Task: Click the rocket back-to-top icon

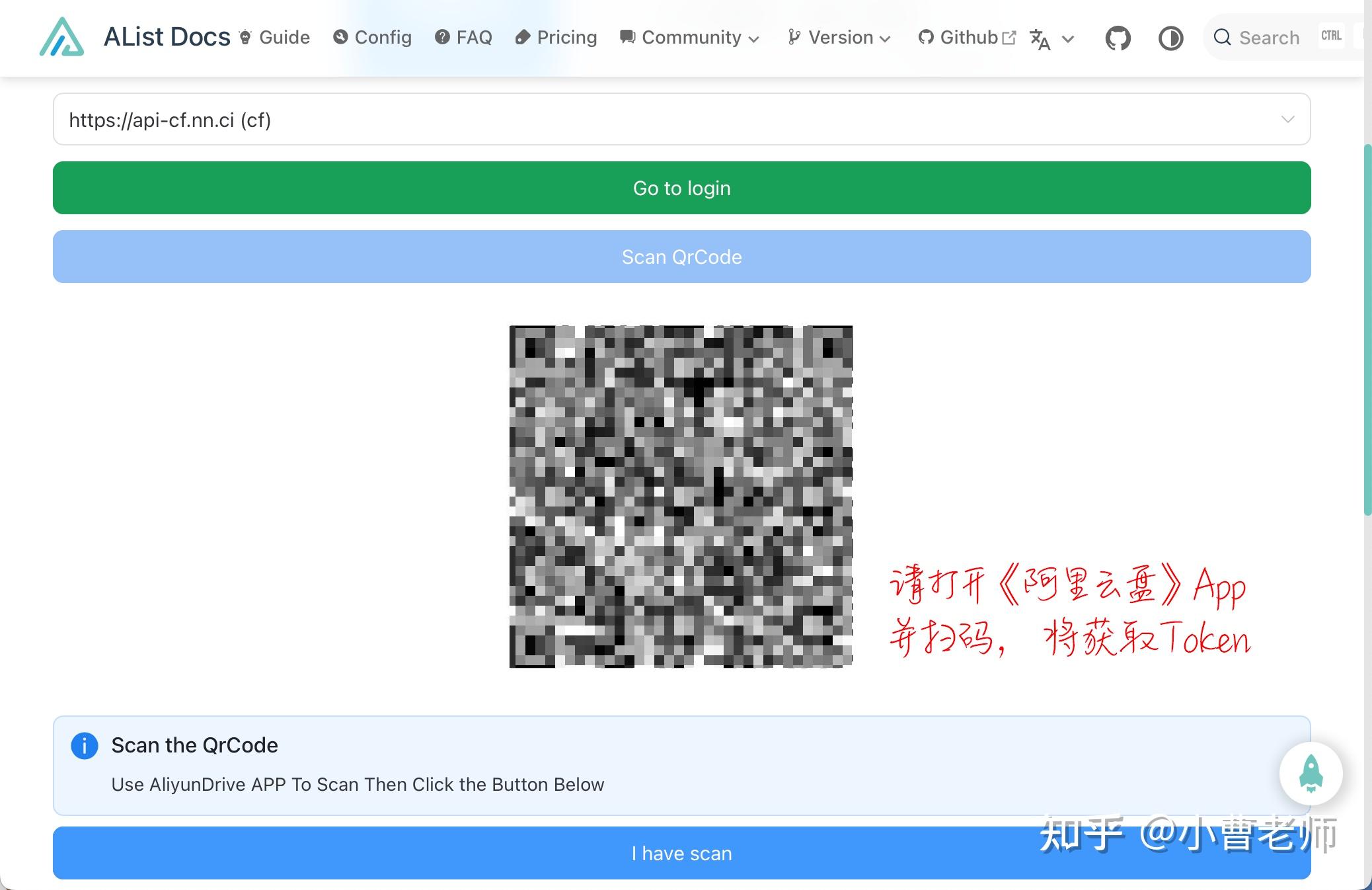Action: (1311, 773)
